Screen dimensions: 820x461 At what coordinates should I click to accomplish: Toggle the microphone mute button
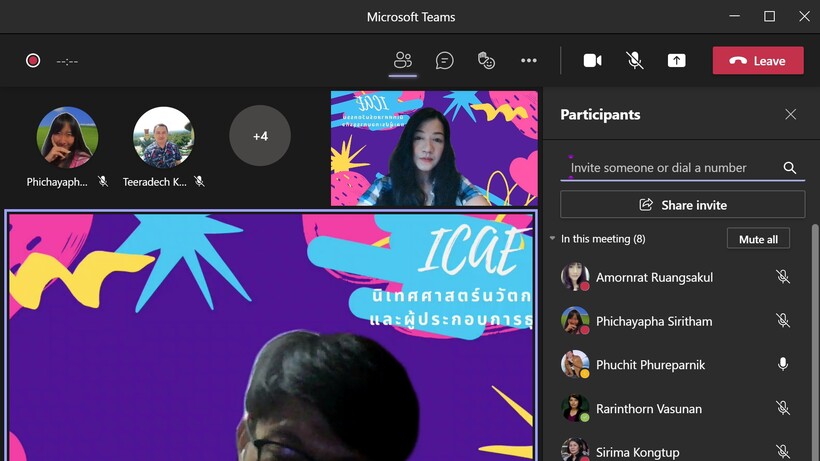(635, 61)
